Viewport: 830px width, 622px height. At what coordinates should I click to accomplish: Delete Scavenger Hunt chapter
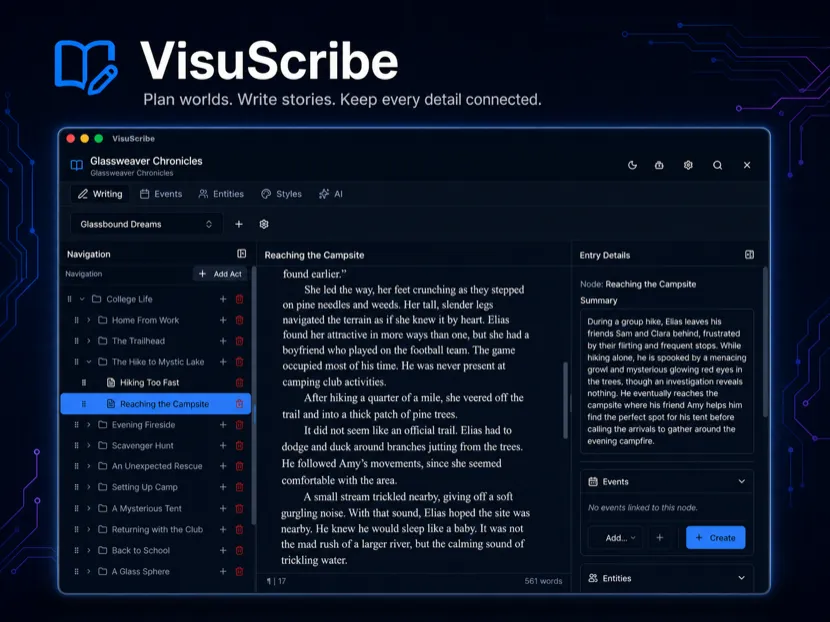pos(239,446)
